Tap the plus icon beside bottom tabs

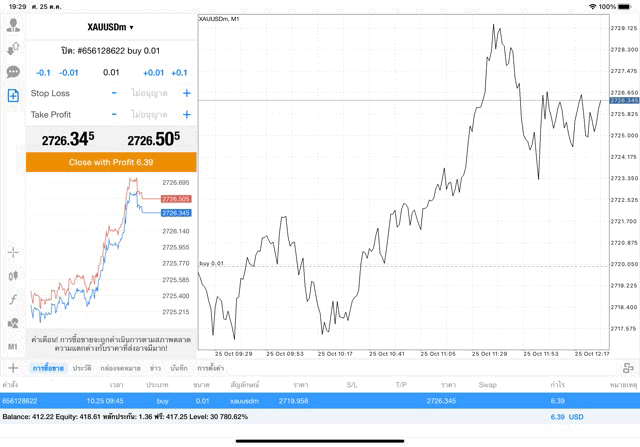click(x=12, y=368)
